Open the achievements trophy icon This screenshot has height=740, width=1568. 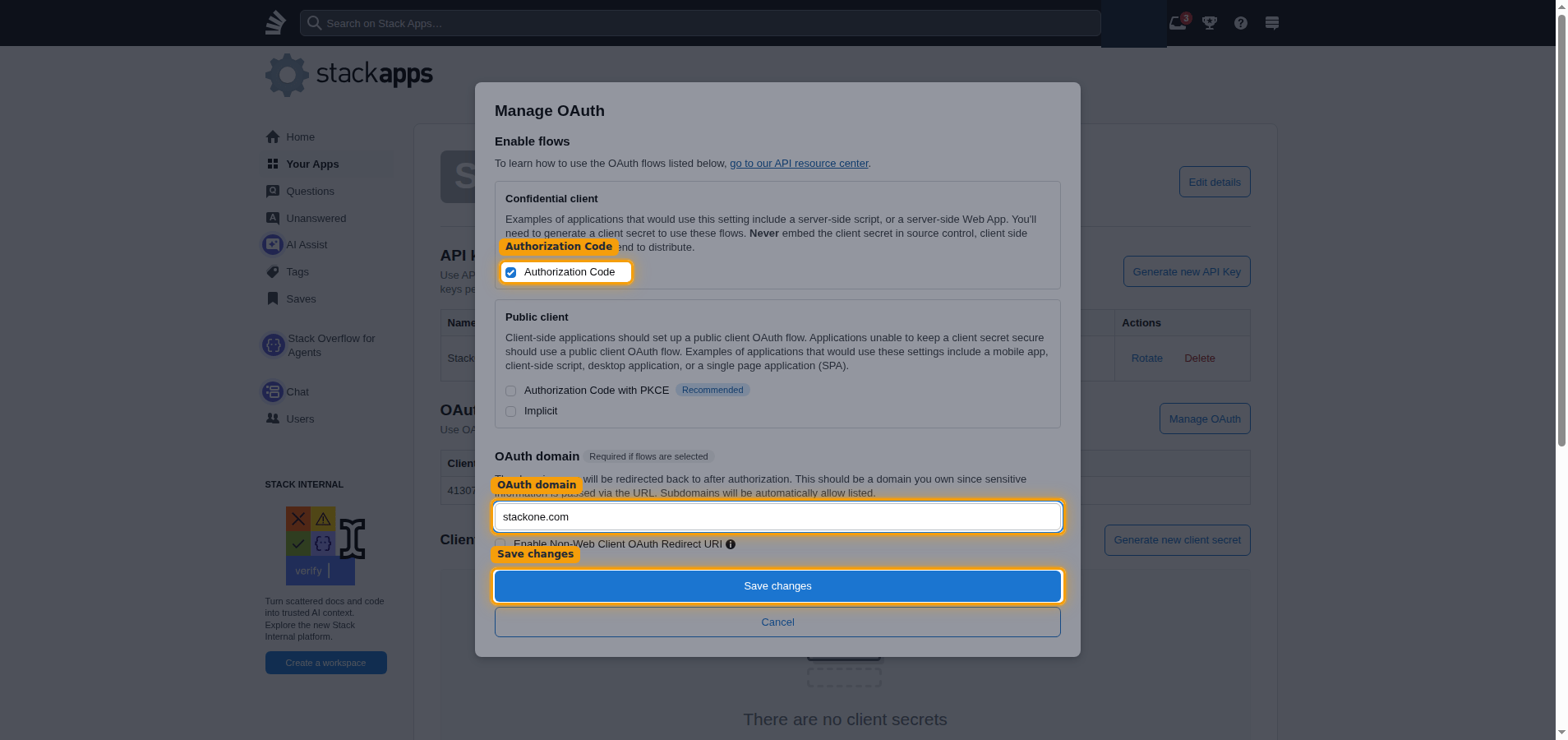point(1210,23)
